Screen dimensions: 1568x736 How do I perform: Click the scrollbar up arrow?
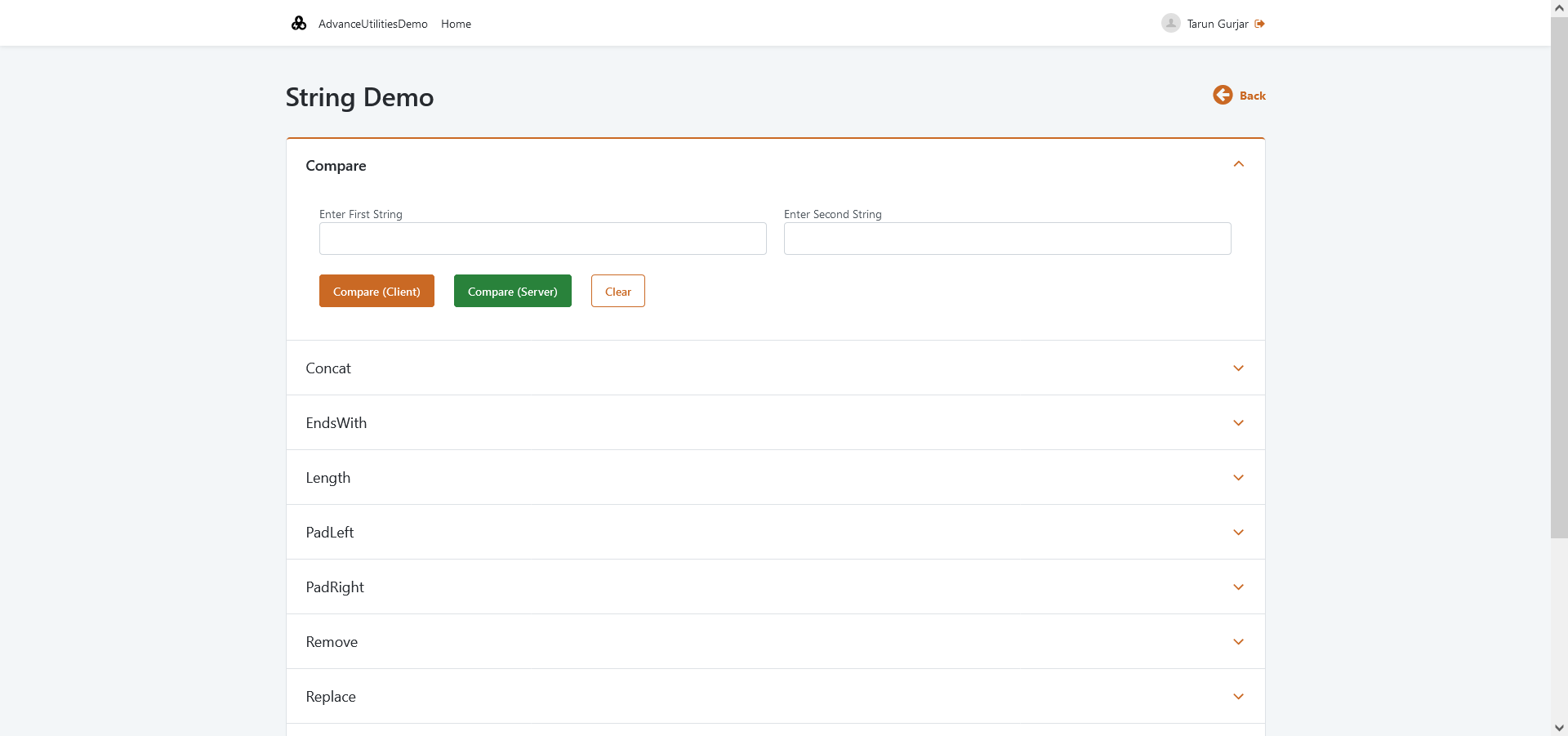click(x=1559, y=7)
